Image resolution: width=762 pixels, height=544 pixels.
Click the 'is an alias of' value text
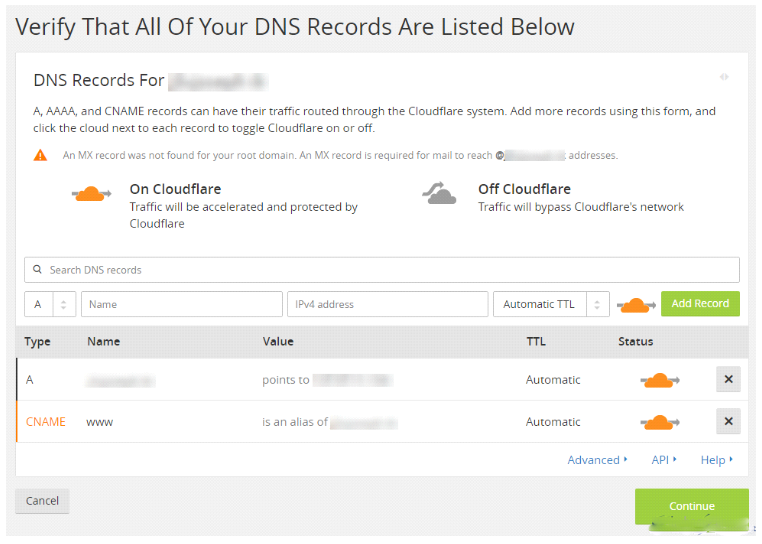pos(295,422)
